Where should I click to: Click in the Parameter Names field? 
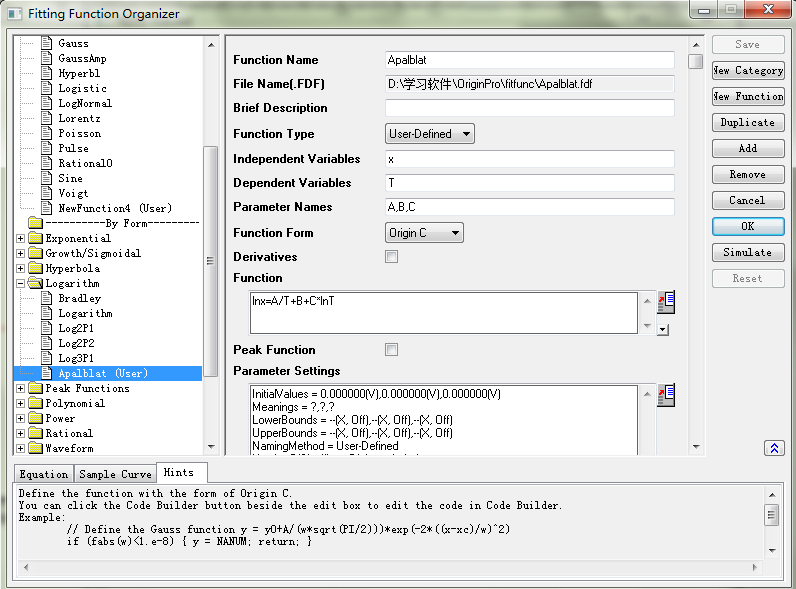(x=529, y=207)
